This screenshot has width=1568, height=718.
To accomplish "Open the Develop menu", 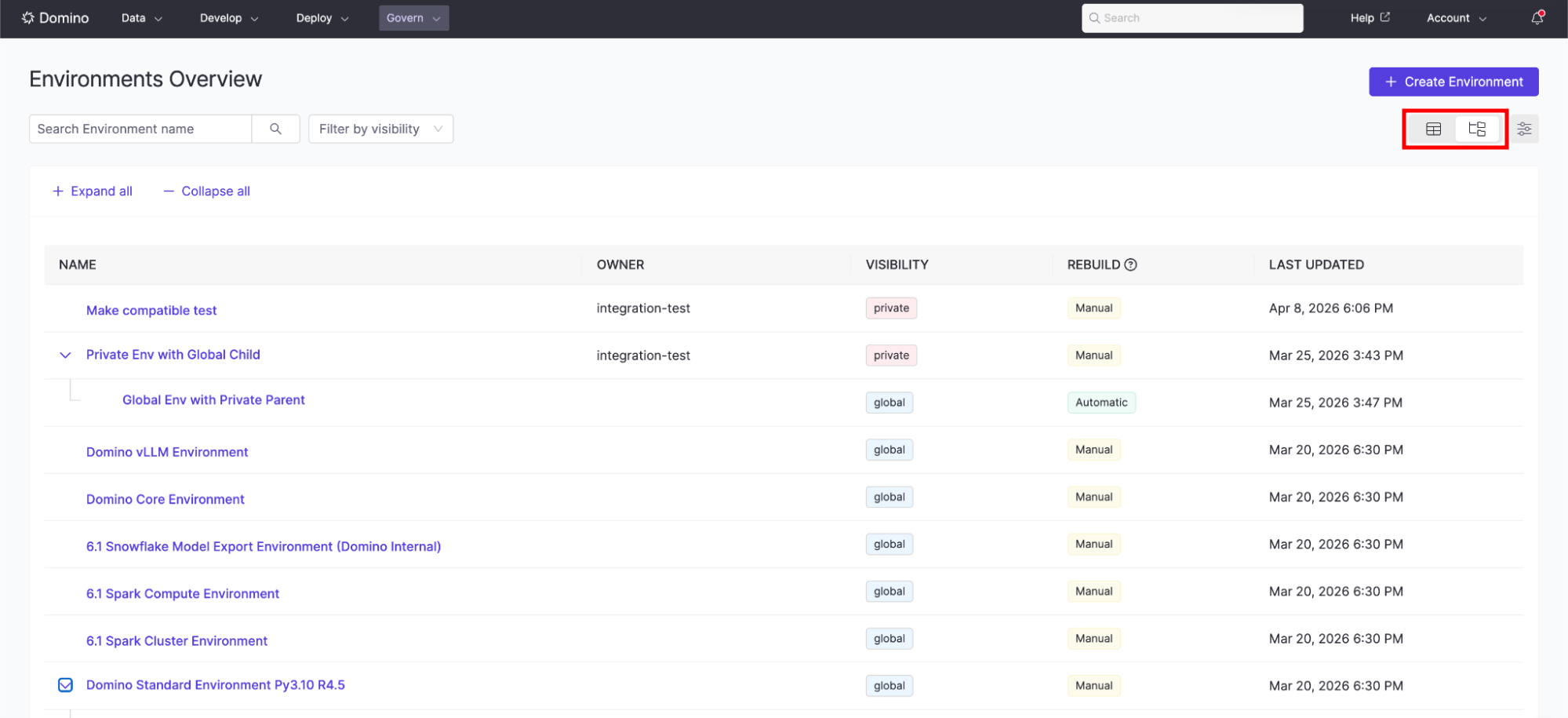I will [228, 18].
